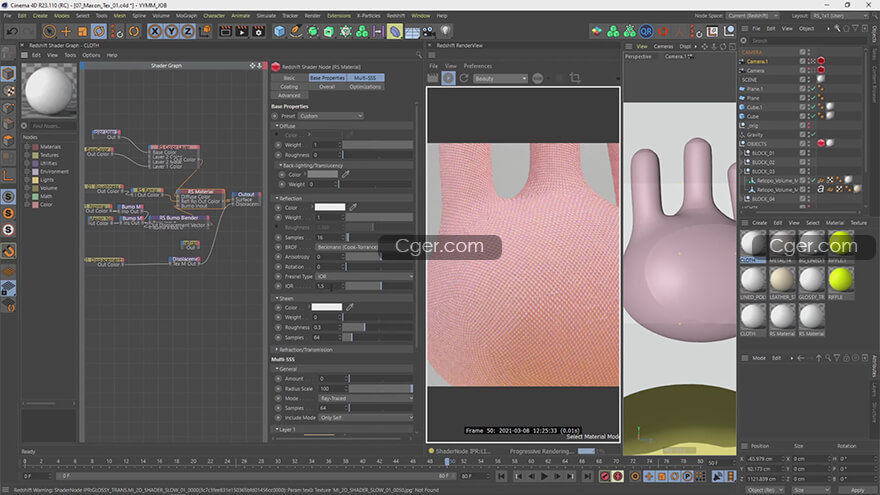Click the Record Active Objects red button
The width and height of the screenshot is (880, 495).
click(x=605, y=476)
